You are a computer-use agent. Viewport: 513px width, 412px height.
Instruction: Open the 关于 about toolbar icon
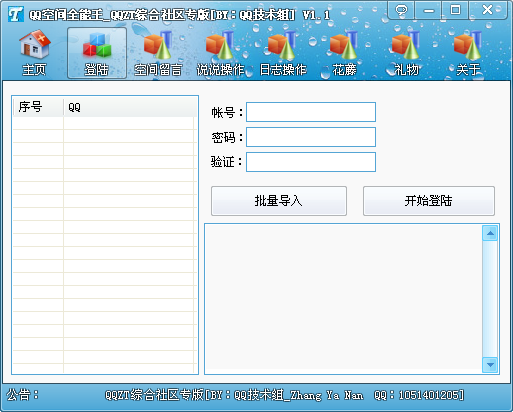[x=468, y=53]
